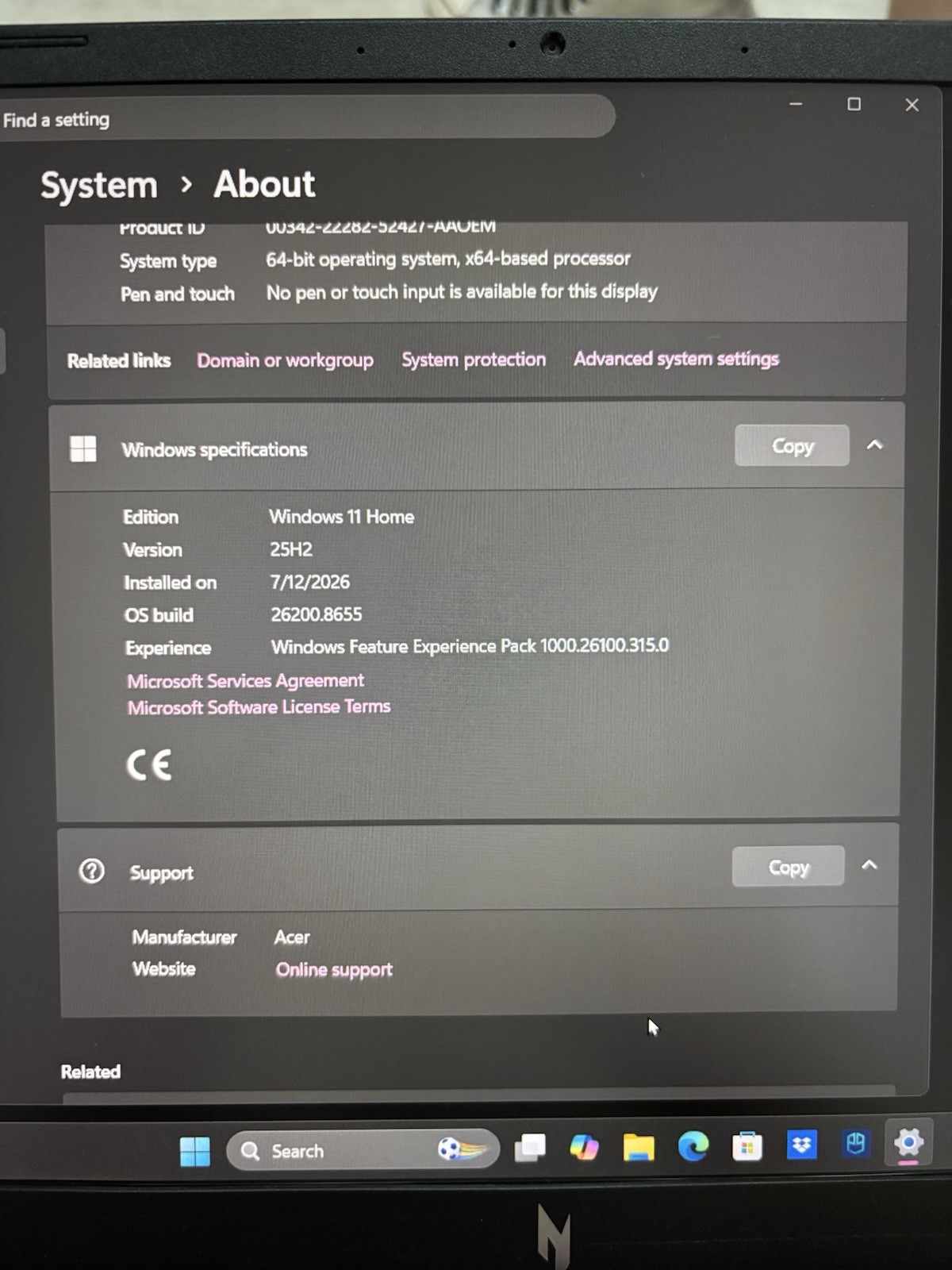Click the Installed on label
Screen dimensions: 952x1270
(170, 583)
